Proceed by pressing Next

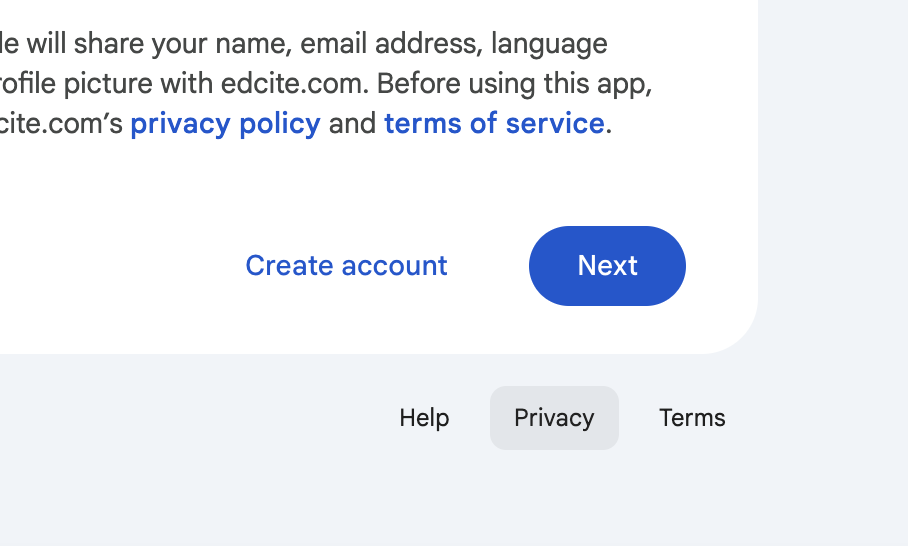point(607,266)
